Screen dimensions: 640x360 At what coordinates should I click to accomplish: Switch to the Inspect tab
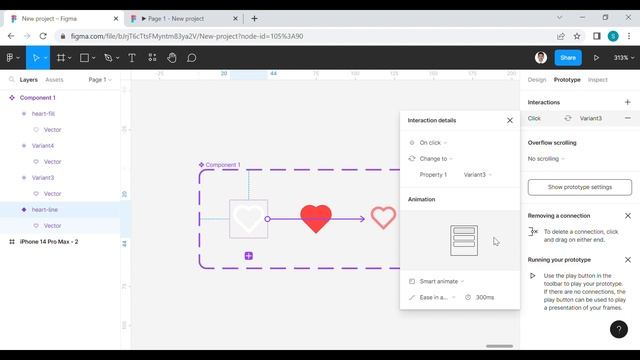(x=598, y=80)
